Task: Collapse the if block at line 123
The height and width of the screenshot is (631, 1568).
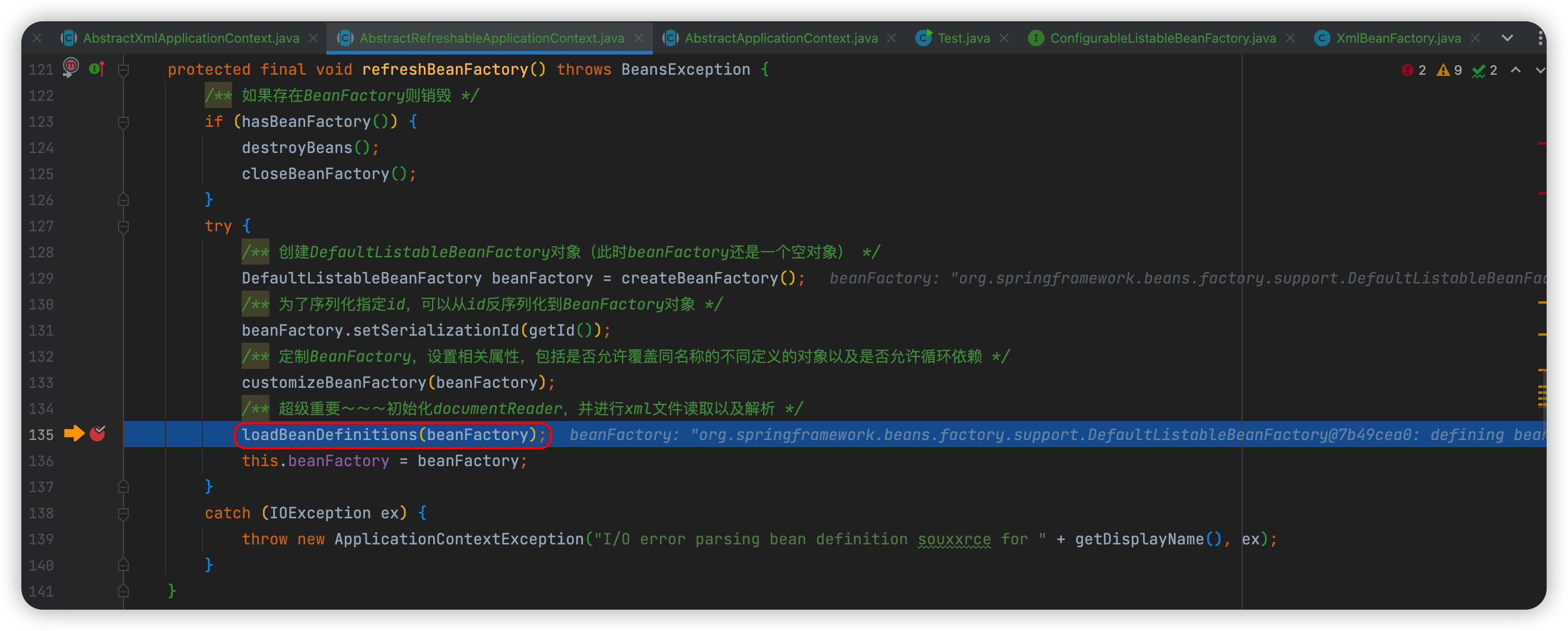Action: [x=123, y=122]
